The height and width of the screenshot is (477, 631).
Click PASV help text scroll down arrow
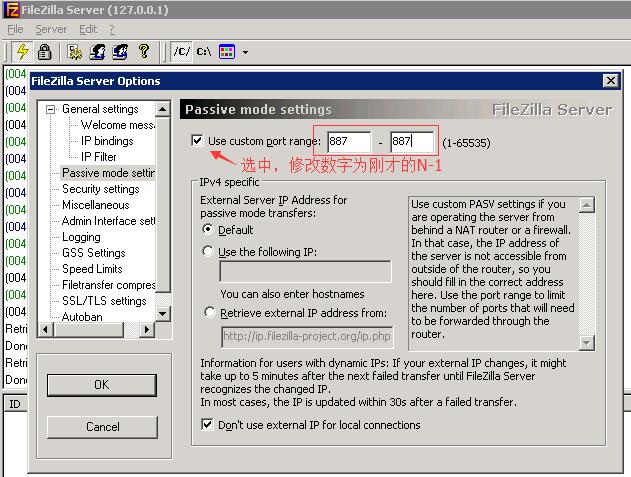point(587,343)
